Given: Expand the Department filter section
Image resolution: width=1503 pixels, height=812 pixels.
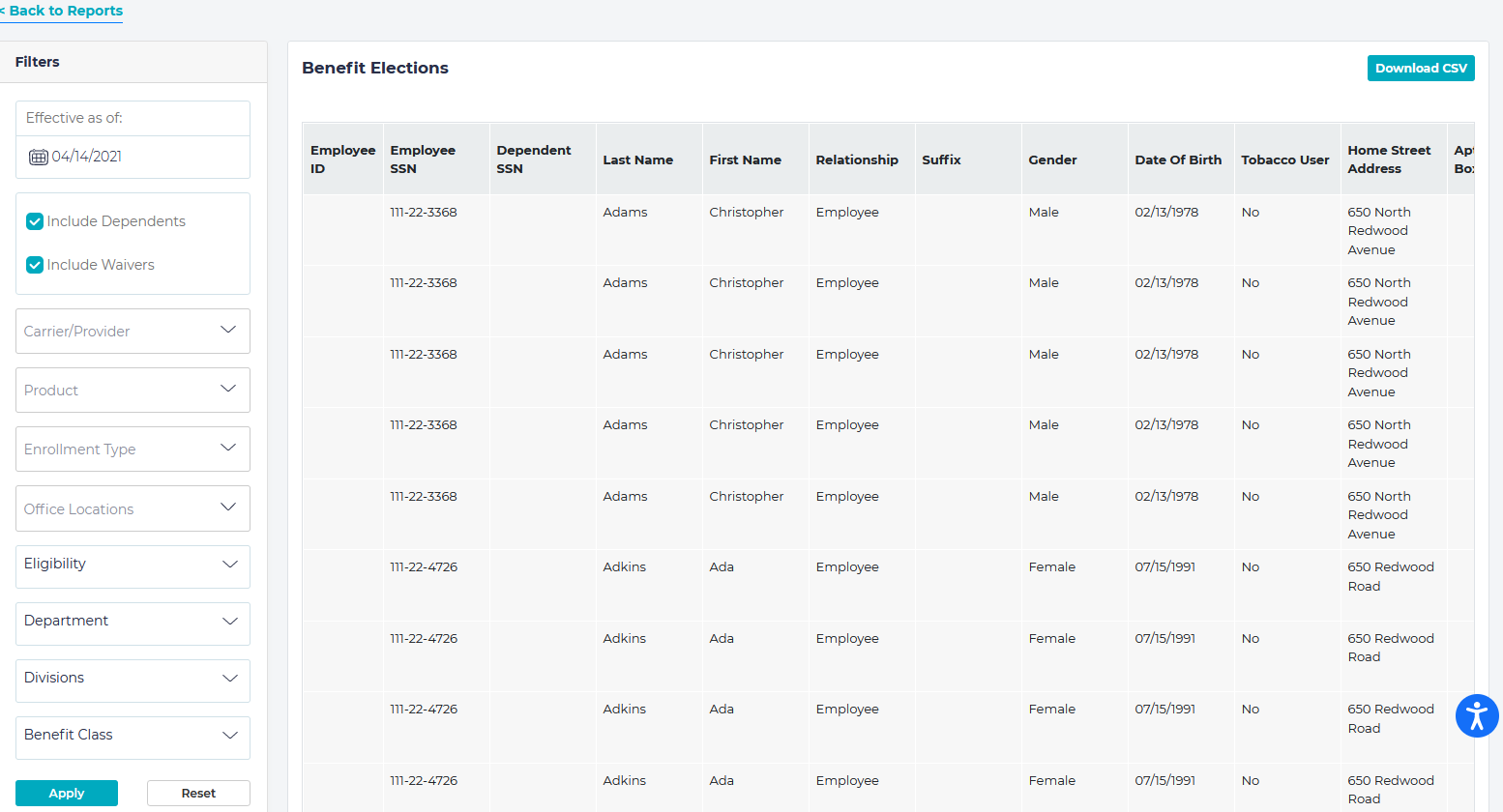Looking at the screenshot, I should point(133,622).
